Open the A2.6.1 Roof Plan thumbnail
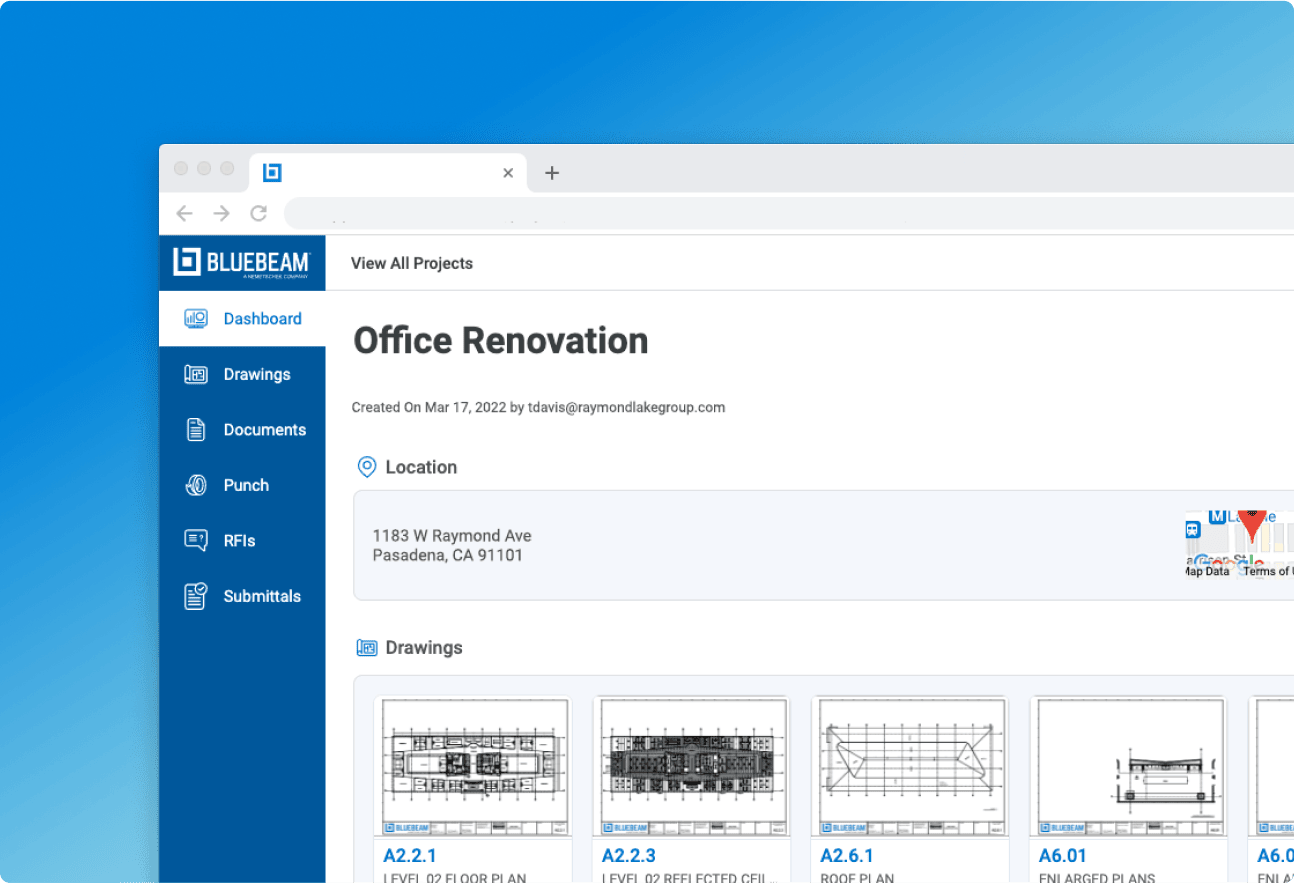The image size is (1294, 883). [x=909, y=766]
